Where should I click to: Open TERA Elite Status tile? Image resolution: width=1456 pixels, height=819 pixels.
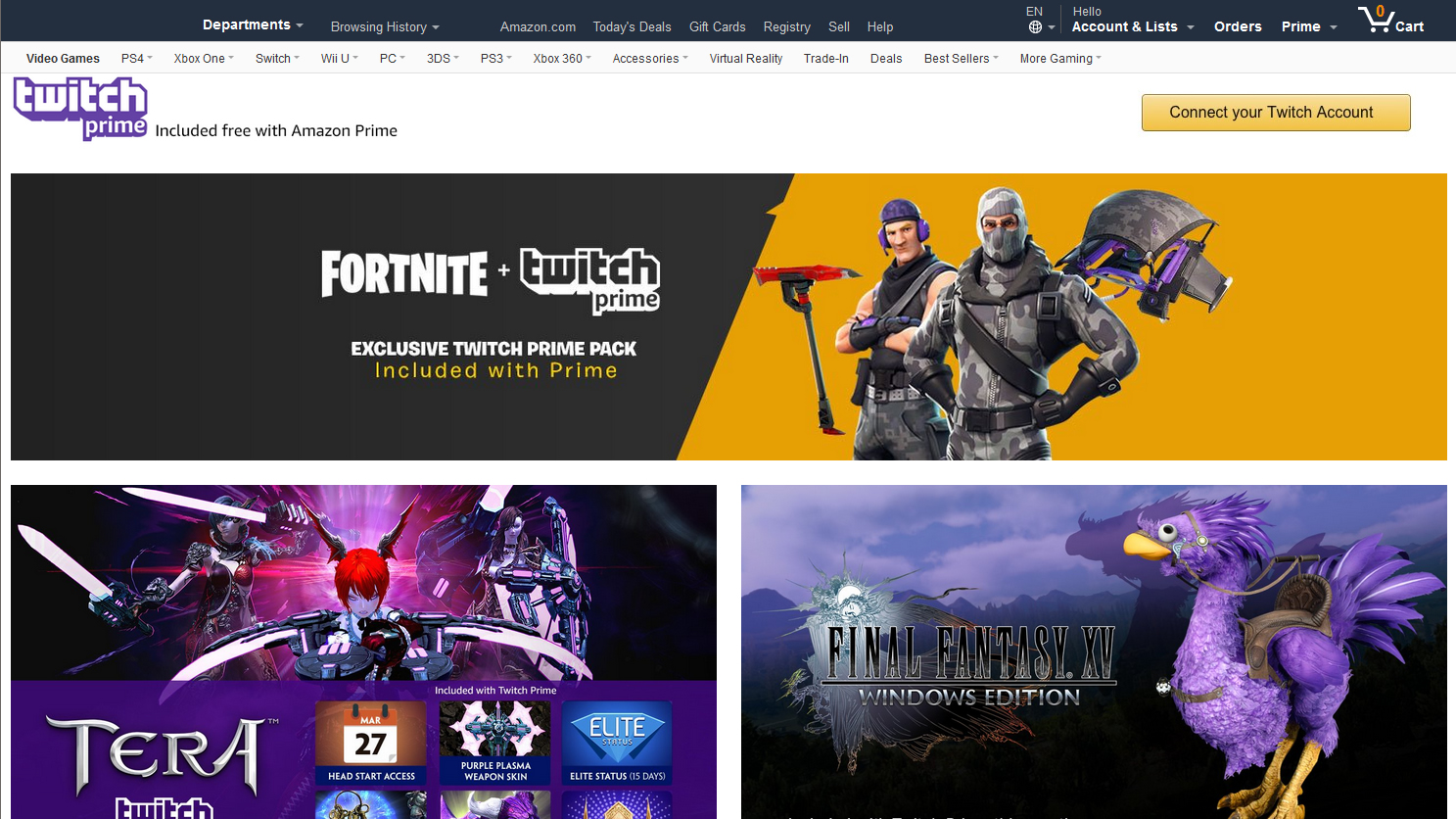click(x=617, y=743)
